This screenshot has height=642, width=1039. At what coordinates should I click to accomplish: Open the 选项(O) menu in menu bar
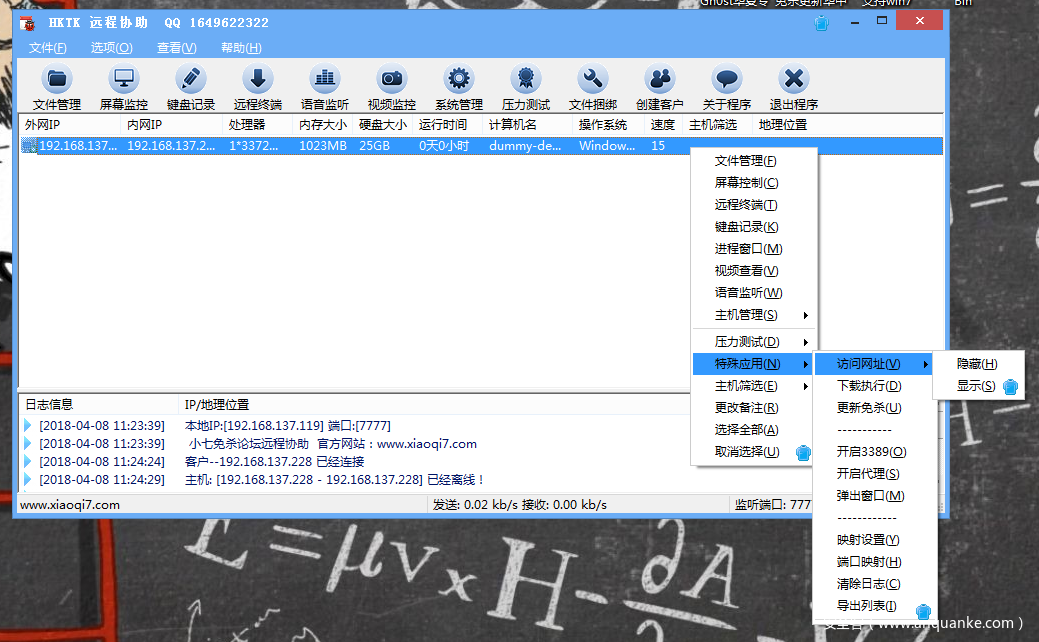pos(111,48)
